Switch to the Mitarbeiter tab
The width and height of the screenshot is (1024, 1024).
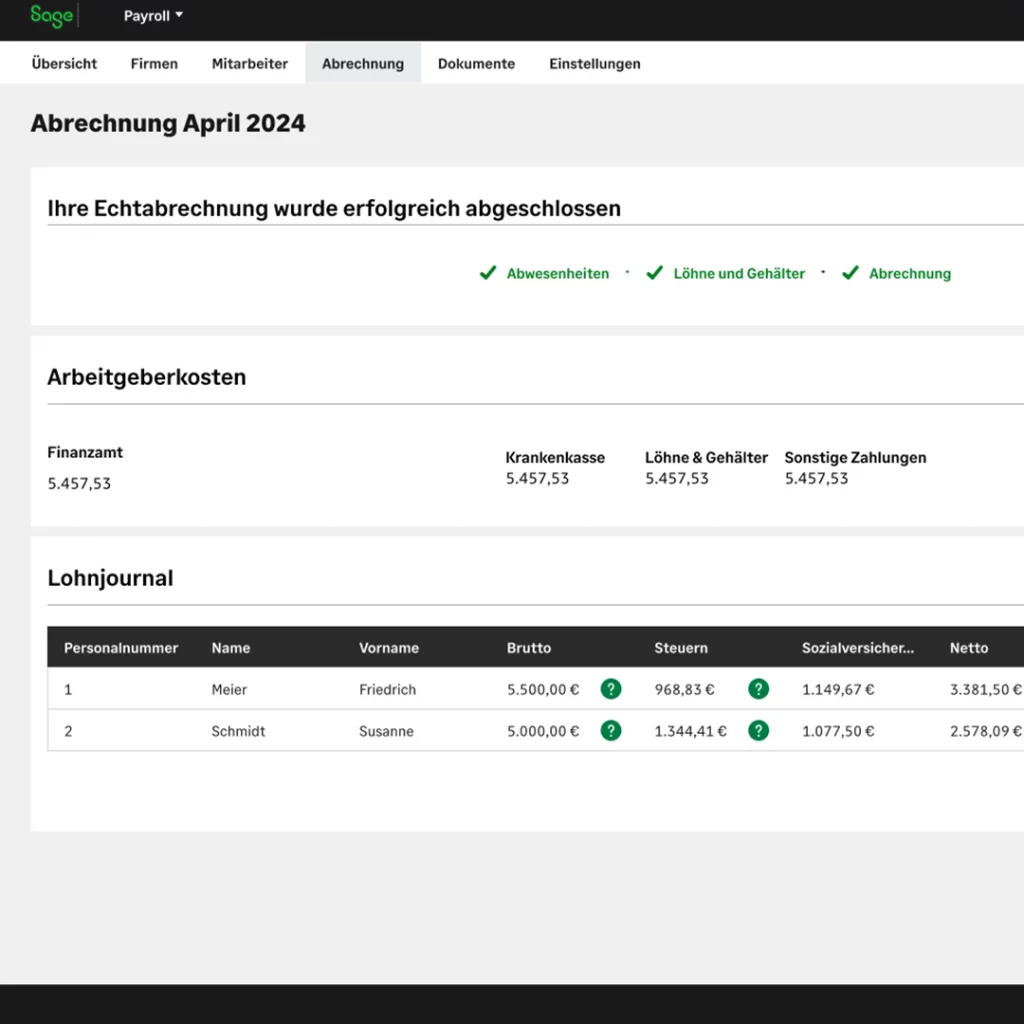pyautogui.click(x=249, y=63)
